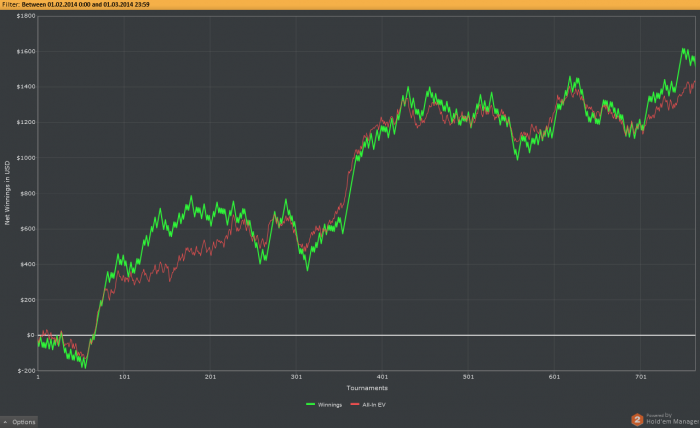Toggle the green Winnings legend swatch
Image resolution: width=700 pixels, height=428 pixels.
[x=310, y=404]
